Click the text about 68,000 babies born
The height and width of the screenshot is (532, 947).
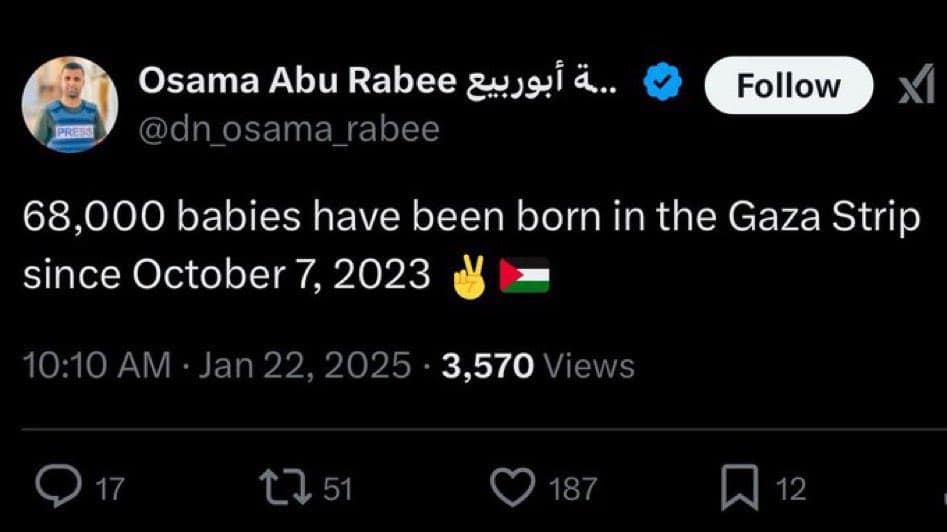tap(471, 246)
